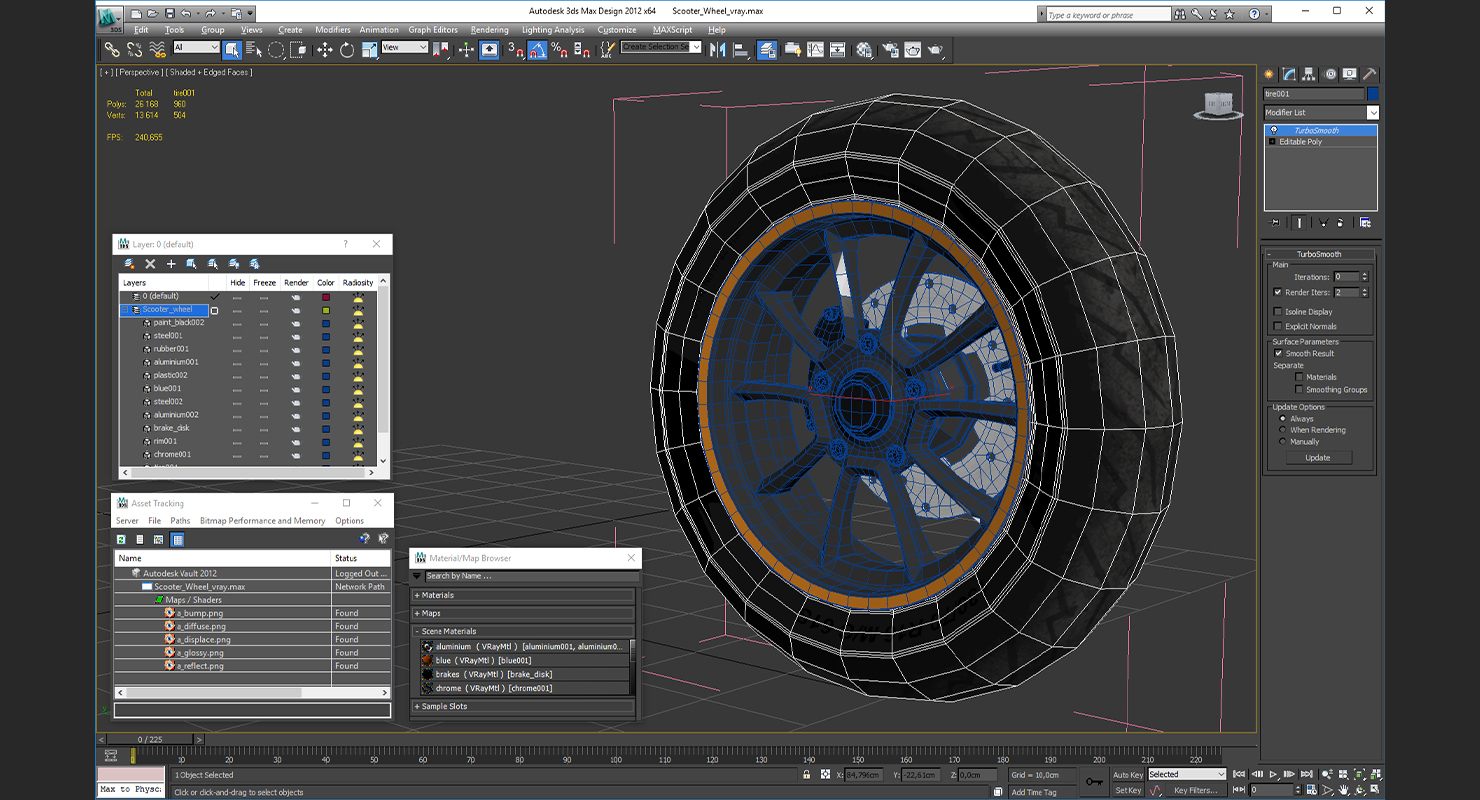Viewport: 1480px width, 800px height.
Task: Collapse Scene Materials group
Action: [525, 631]
